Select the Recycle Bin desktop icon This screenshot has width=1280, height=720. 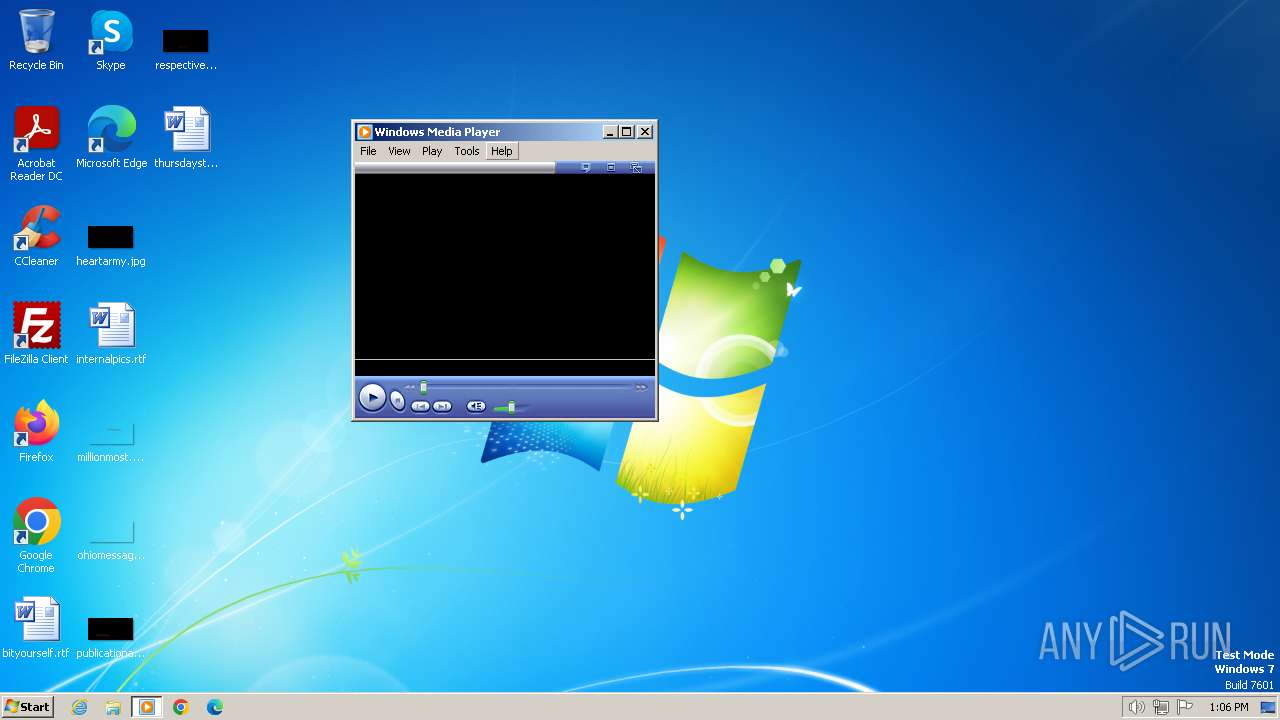pos(36,41)
